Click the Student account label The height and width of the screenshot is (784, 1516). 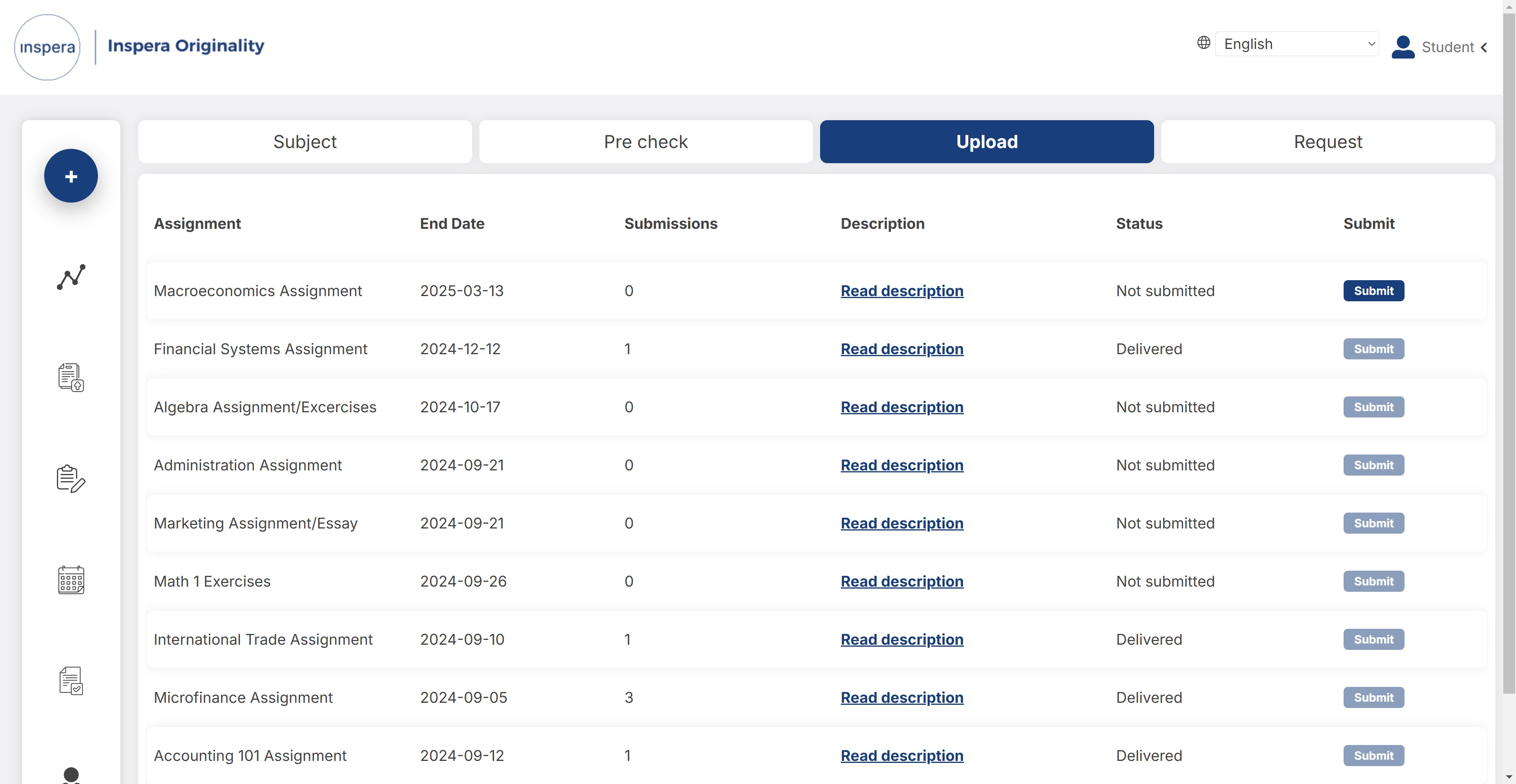[1448, 47]
